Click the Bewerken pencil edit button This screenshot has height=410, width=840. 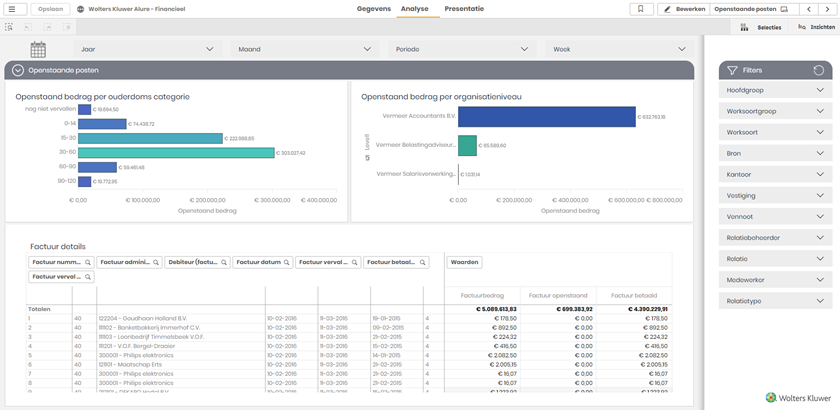[684, 9]
